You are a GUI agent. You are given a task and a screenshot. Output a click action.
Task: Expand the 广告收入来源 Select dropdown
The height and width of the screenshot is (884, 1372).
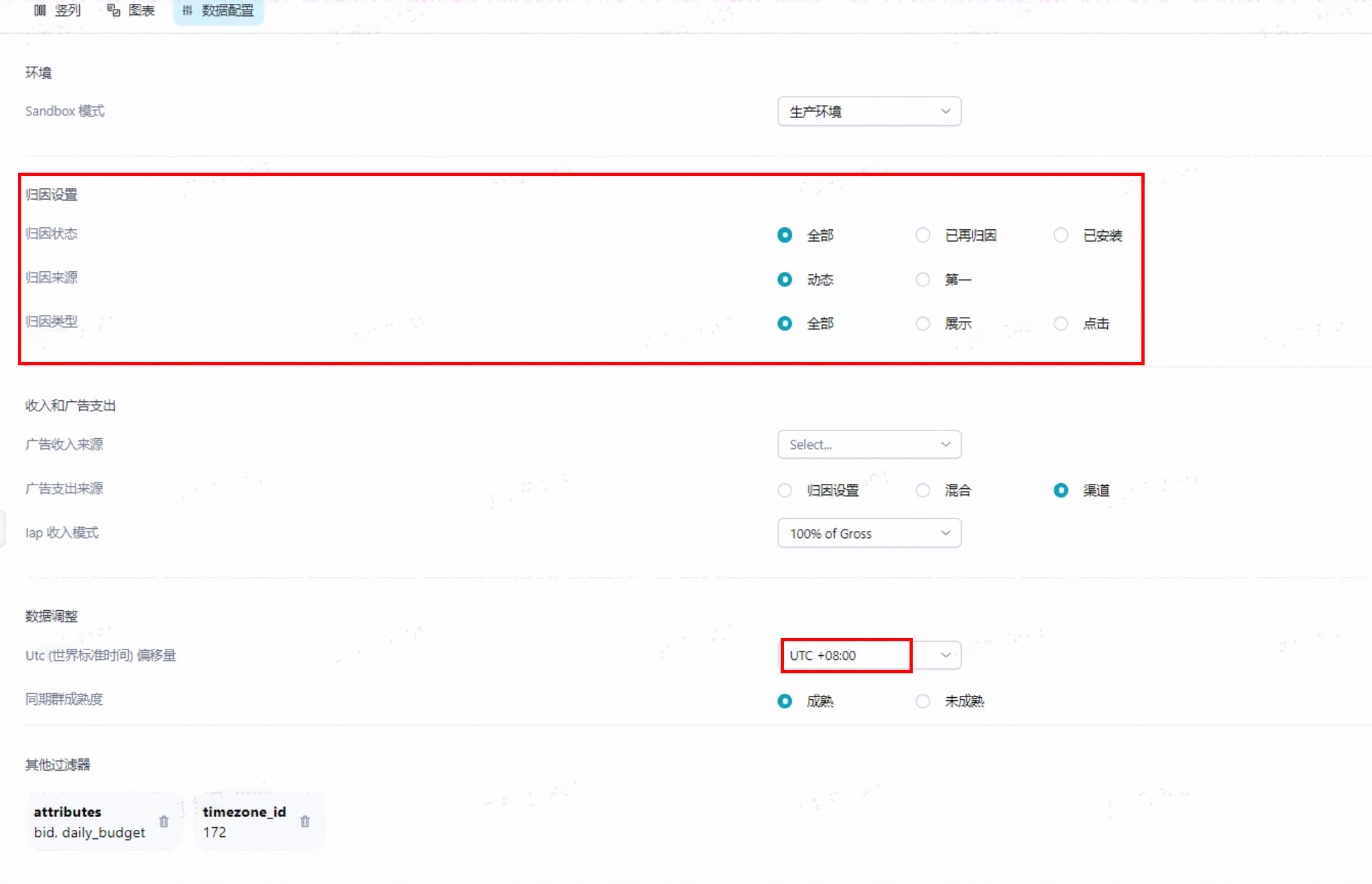click(869, 445)
